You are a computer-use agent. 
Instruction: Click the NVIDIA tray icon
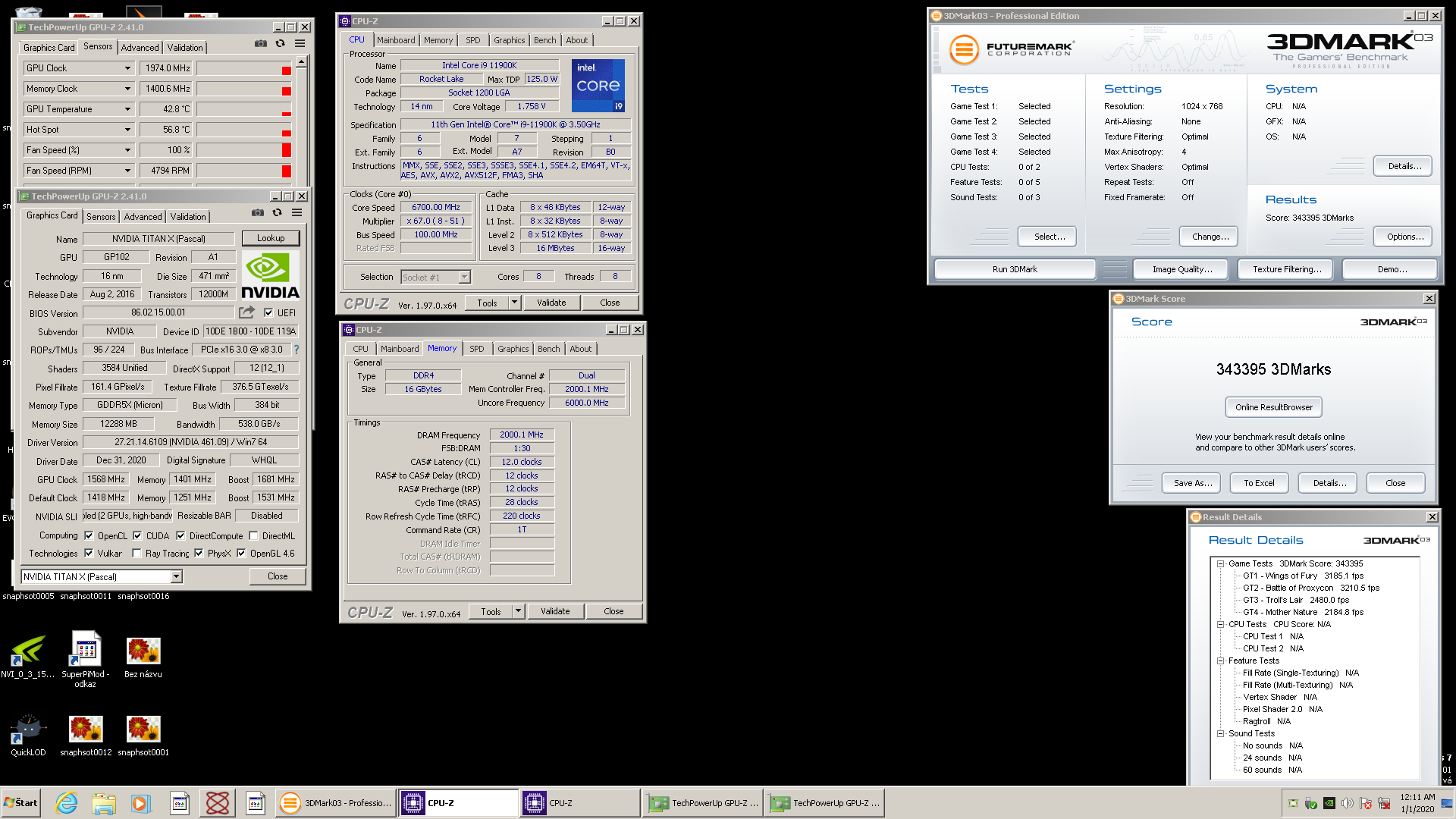(x=1329, y=803)
